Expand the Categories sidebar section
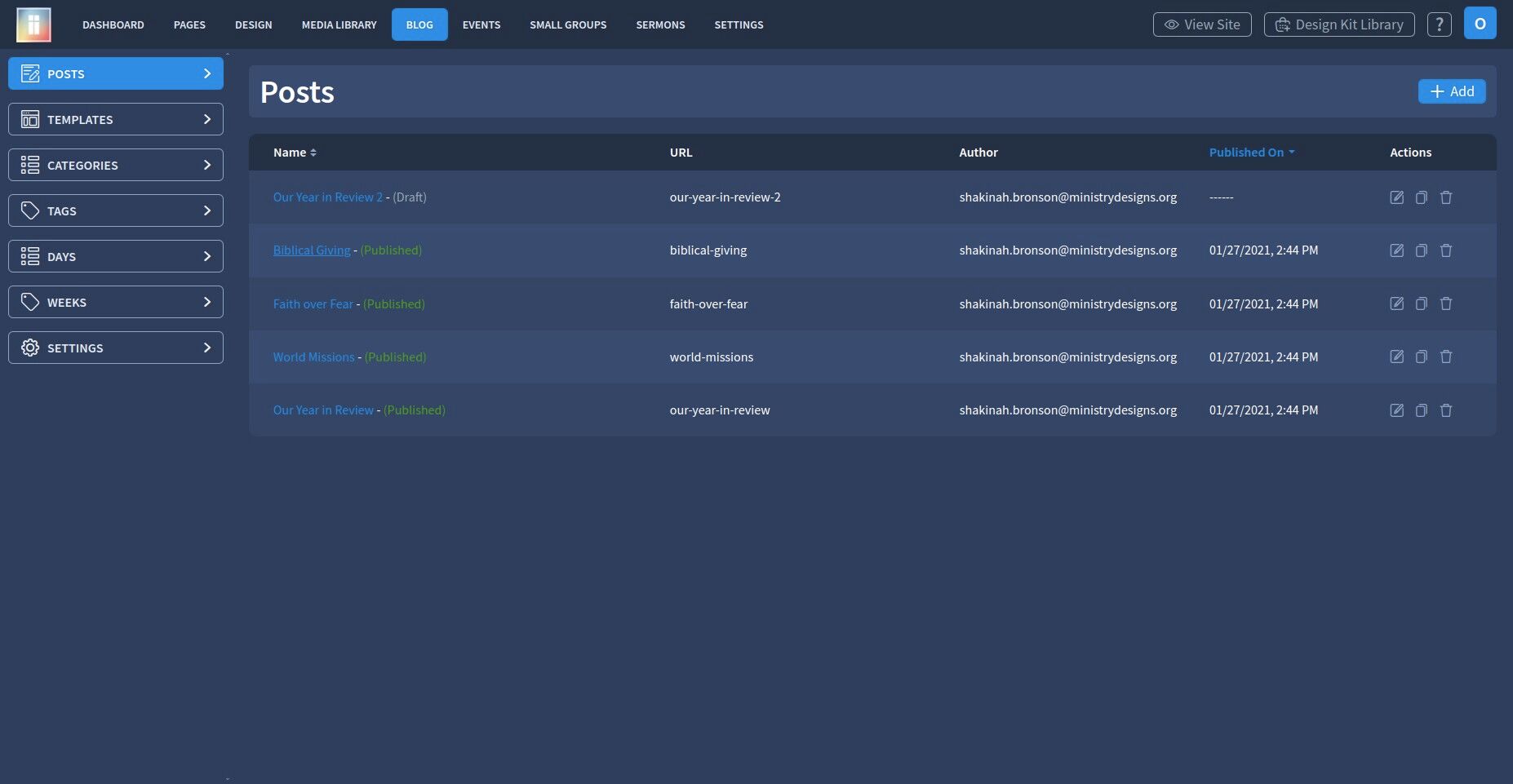 (116, 165)
